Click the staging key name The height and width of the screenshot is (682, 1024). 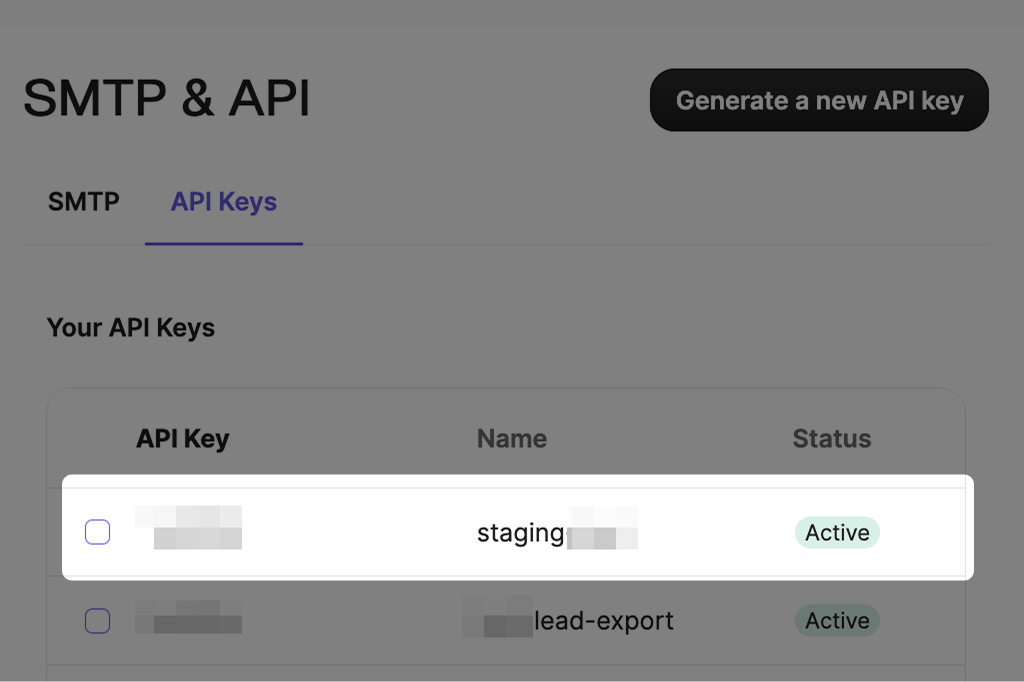[521, 533]
